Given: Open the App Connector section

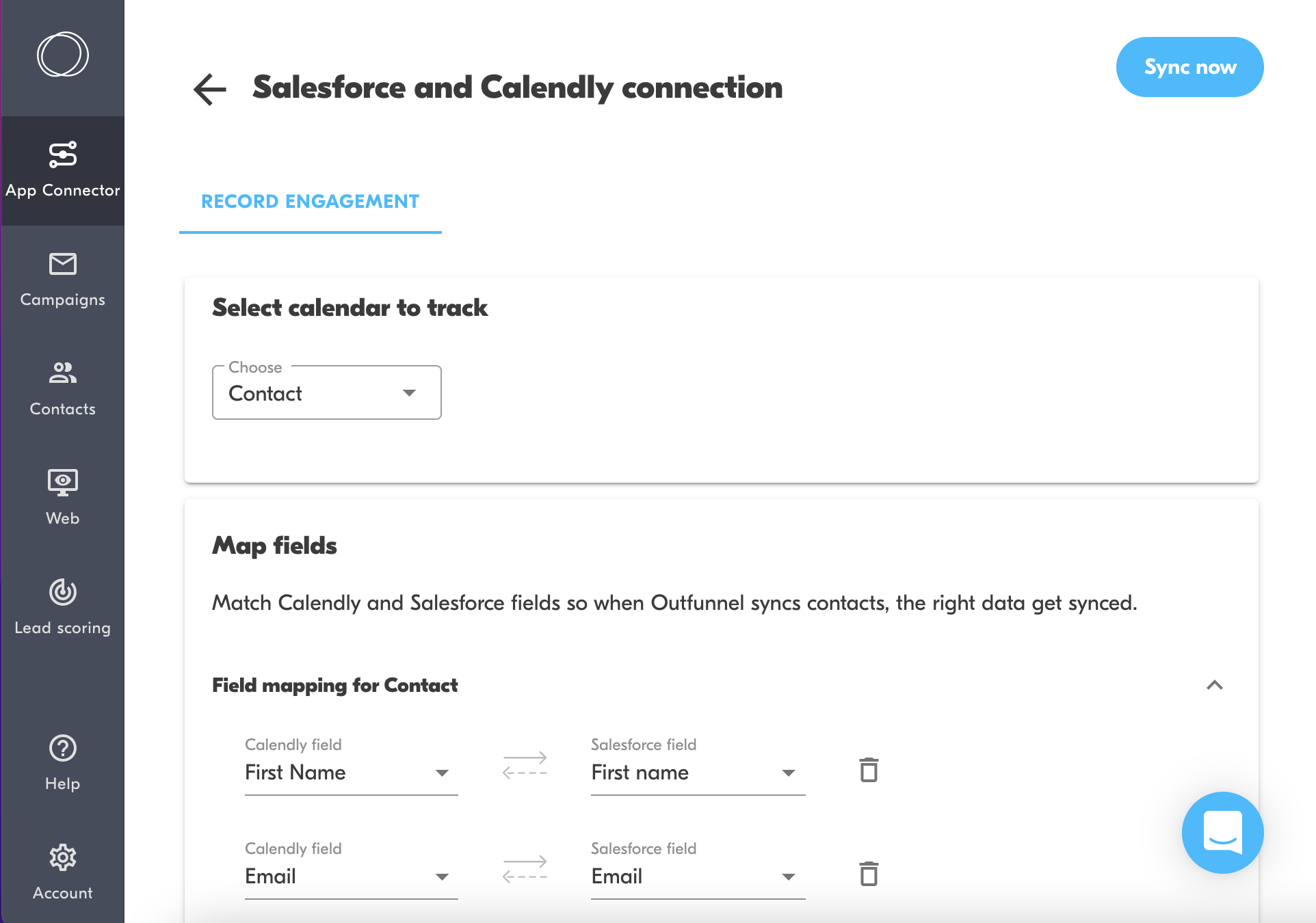Looking at the screenshot, I should (62, 168).
